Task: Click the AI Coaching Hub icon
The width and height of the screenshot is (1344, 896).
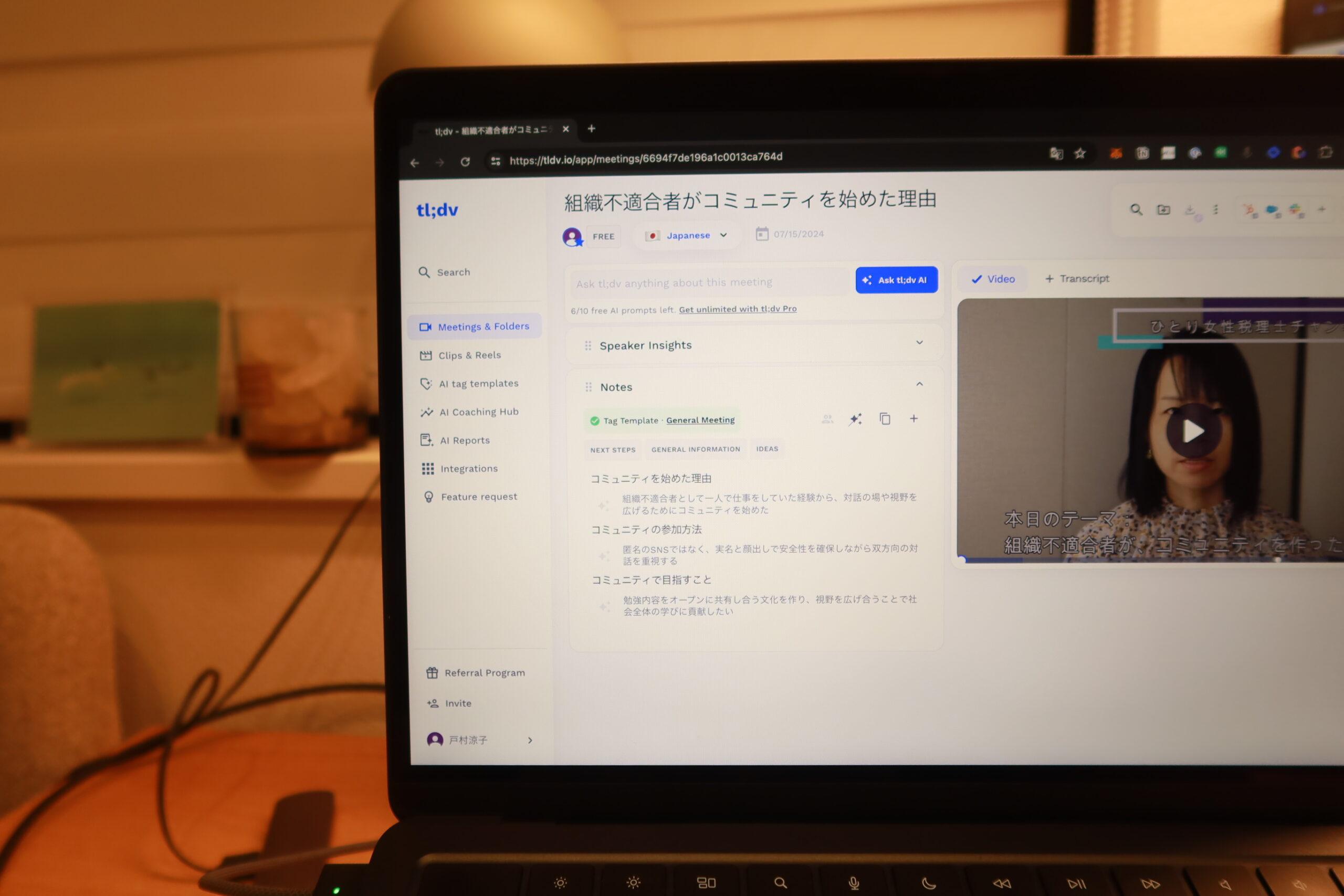Action: pyautogui.click(x=427, y=411)
